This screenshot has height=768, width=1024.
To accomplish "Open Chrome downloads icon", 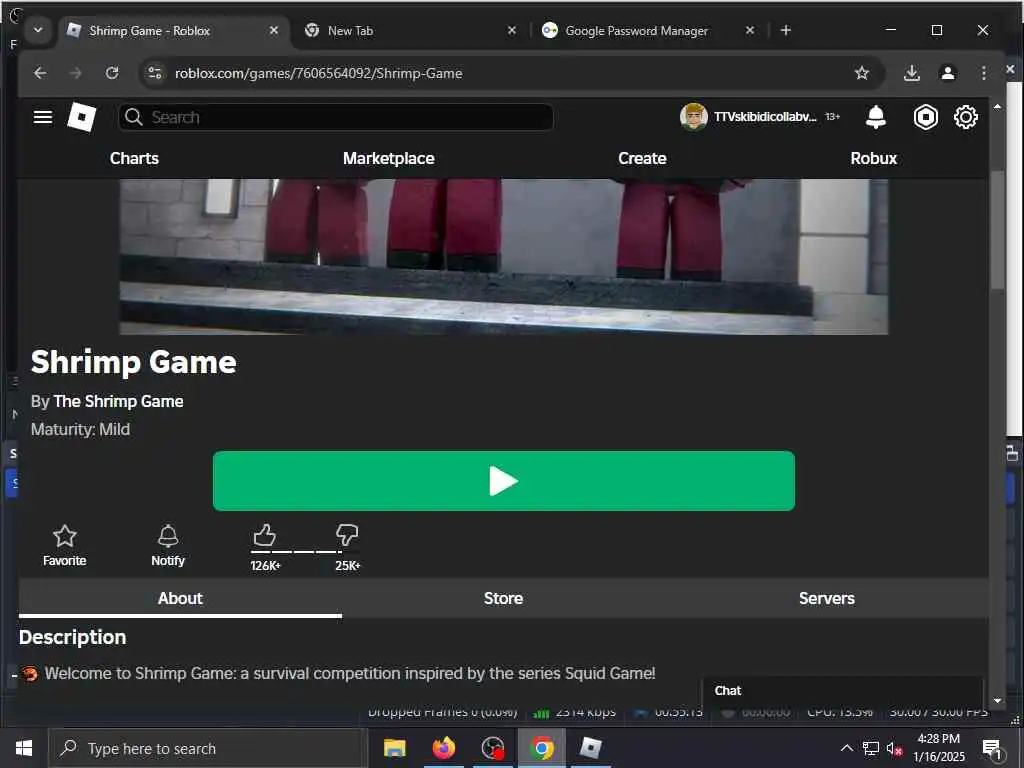I will point(912,73).
